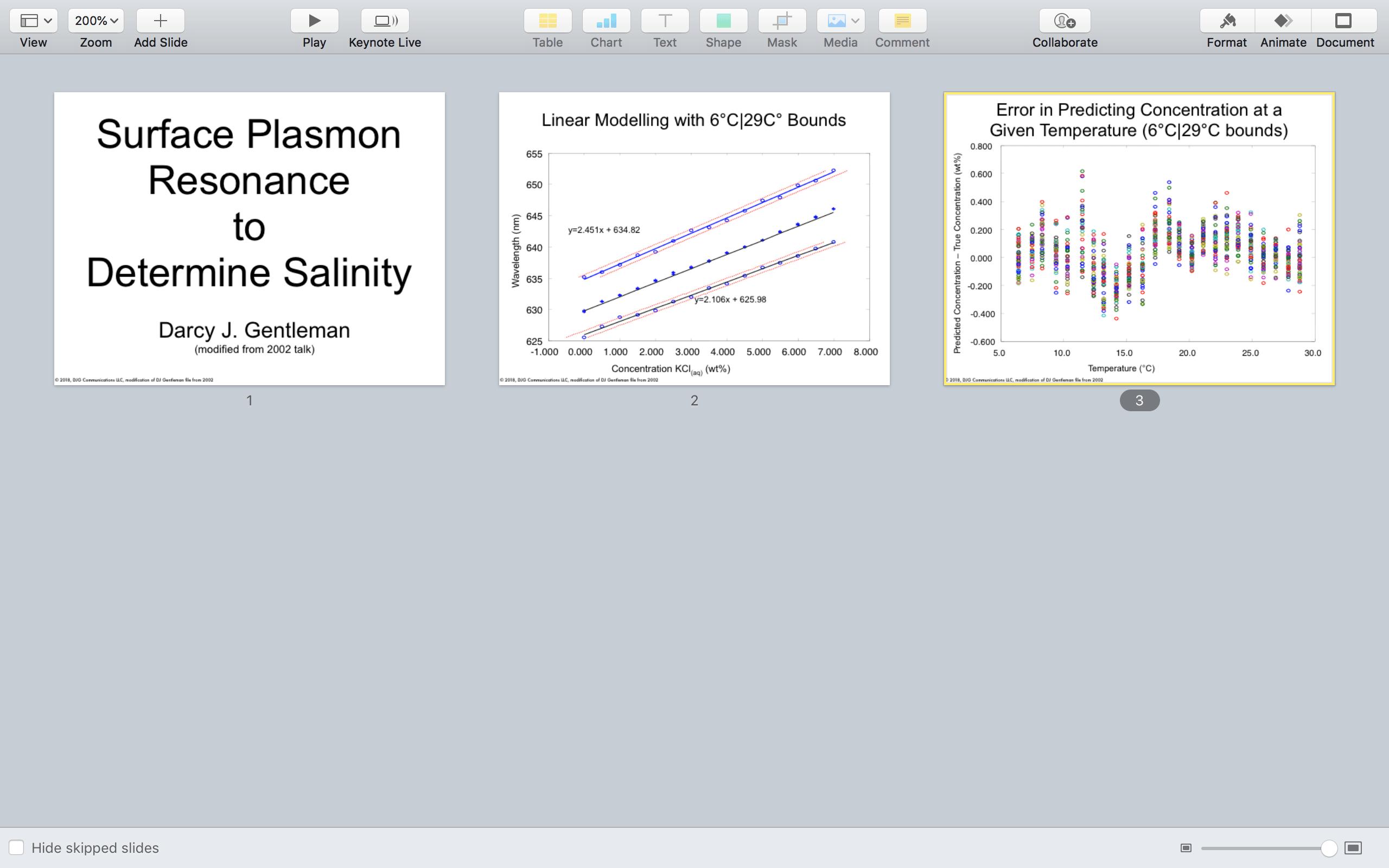Expand the View dropdown menu
This screenshot has width=1389, height=868.
pos(33,21)
